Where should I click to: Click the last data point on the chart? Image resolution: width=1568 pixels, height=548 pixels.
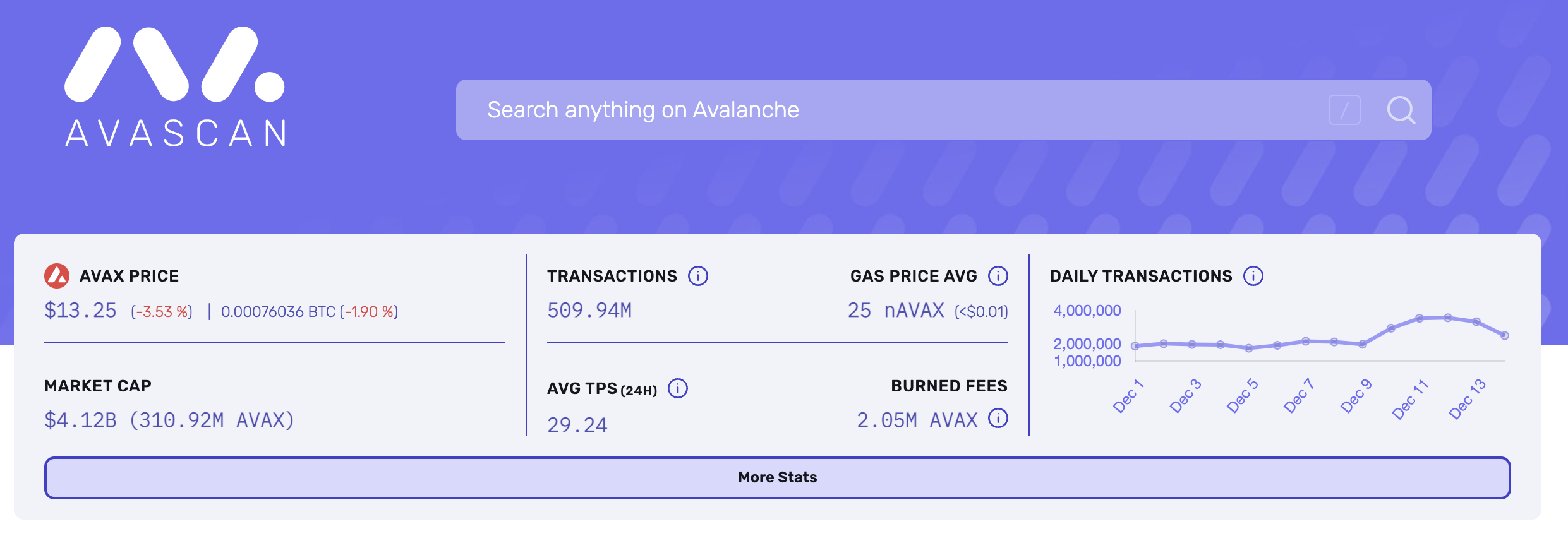point(1505,335)
